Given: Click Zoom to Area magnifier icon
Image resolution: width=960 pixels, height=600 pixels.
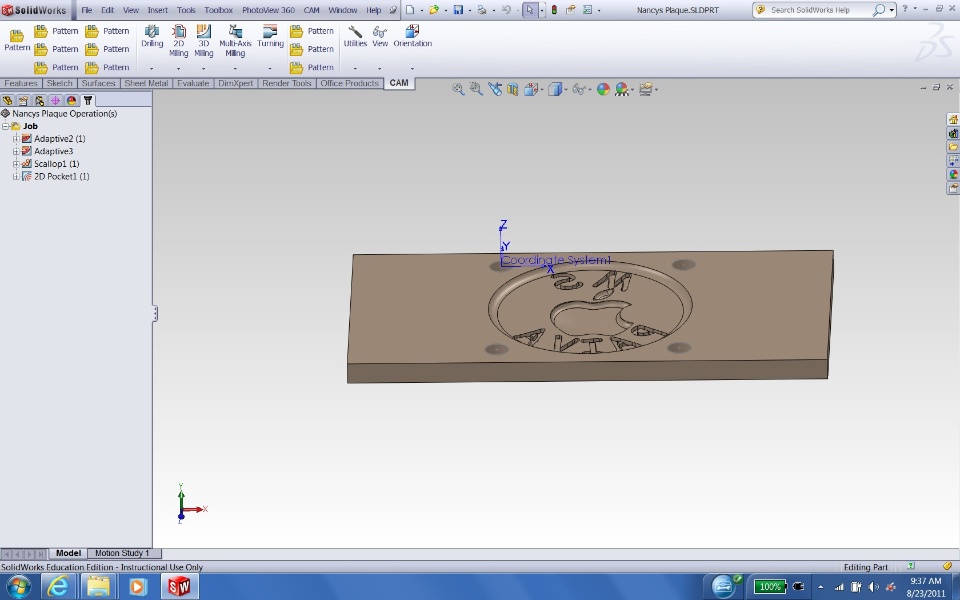Looking at the screenshot, I should [476, 89].
